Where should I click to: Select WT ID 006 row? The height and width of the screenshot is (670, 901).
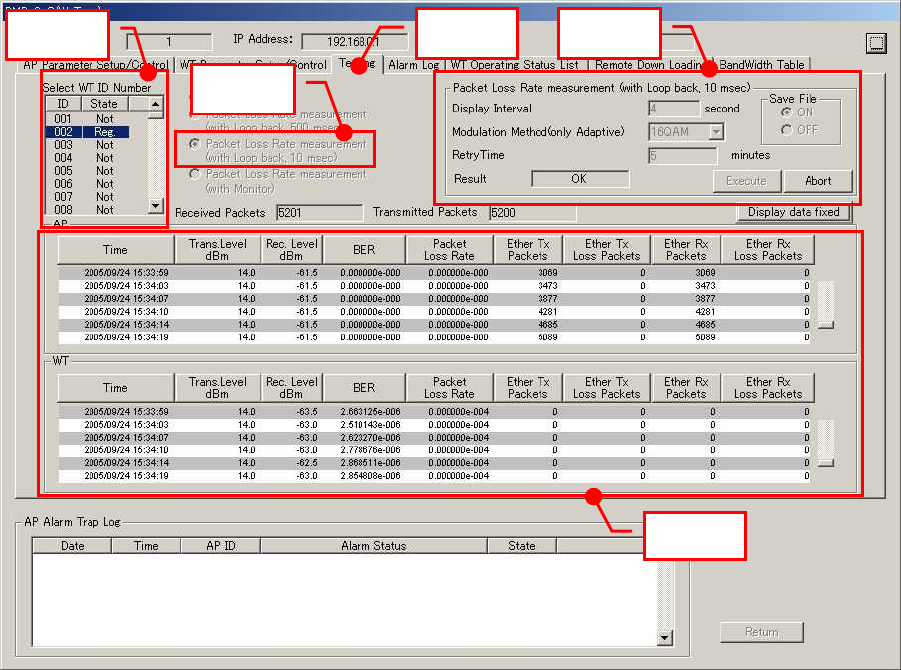pos(87,184)
